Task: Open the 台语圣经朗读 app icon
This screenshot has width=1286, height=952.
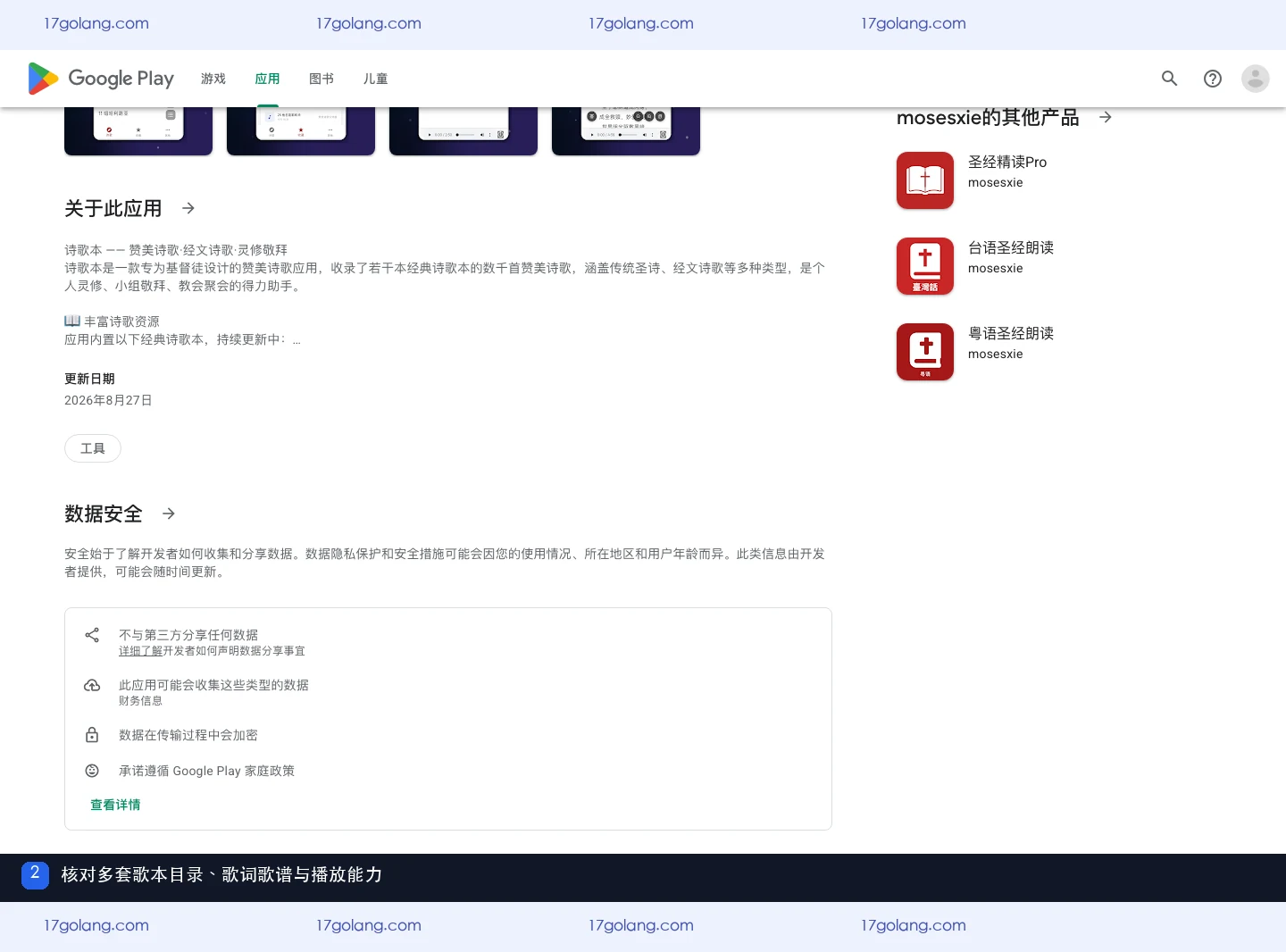Action: [x=925, y=266]
